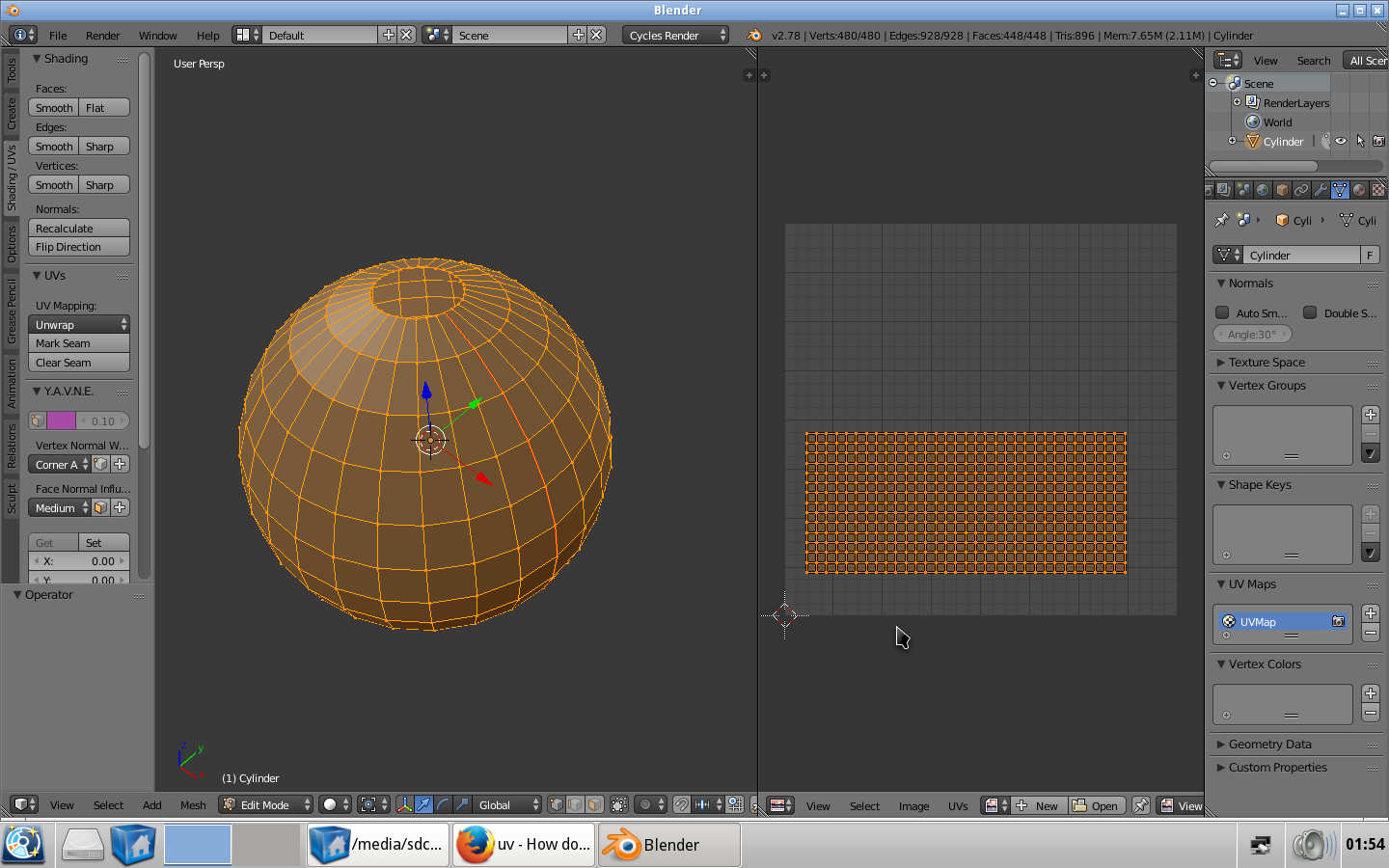The height and width of the screenshot is (868, 1389).
Task: Toggle the 3D manipulator axis icon
Action: pos(405,804)
